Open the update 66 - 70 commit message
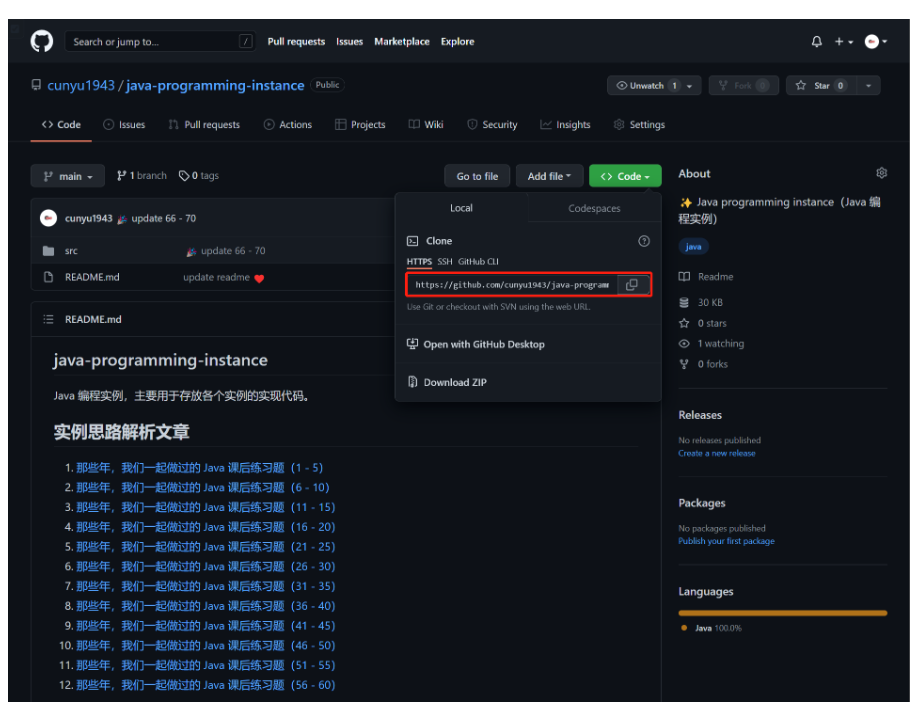This screenshot has width=919, height=711. [x=164, y=218]
